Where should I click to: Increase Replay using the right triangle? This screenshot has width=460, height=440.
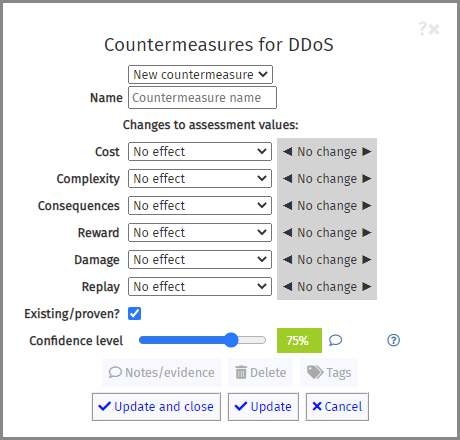click(x=367, y=286)
